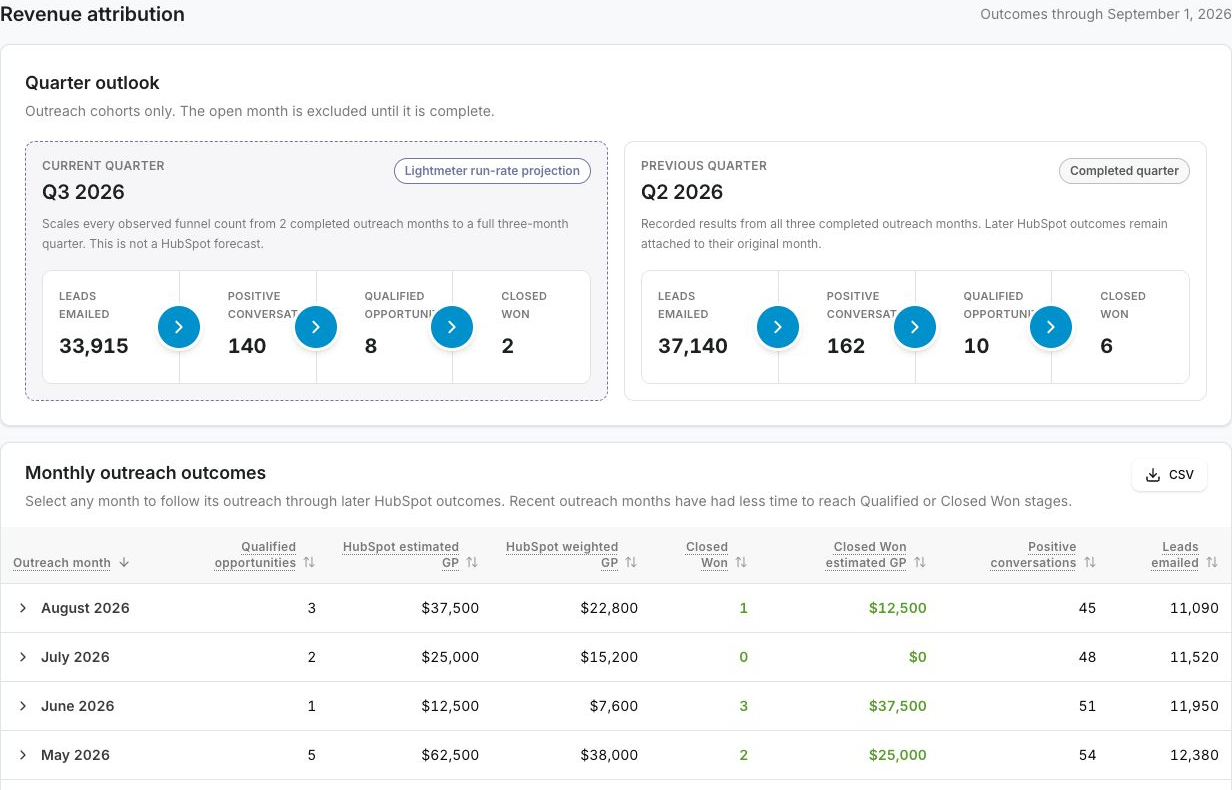Viewport: 1232px width, 790px height.
Task: Sort by Positive conversations column
Action: tap(1090, 563)
